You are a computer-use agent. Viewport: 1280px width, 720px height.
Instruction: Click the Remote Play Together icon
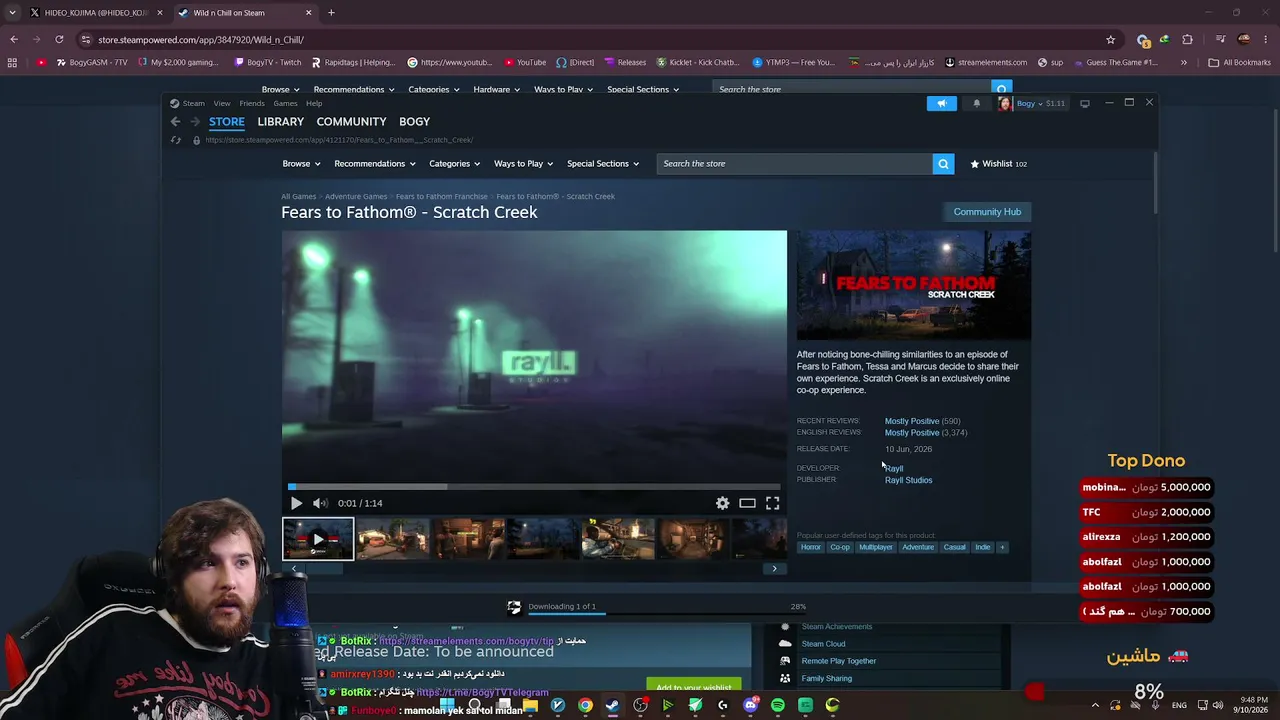point(785,661)
